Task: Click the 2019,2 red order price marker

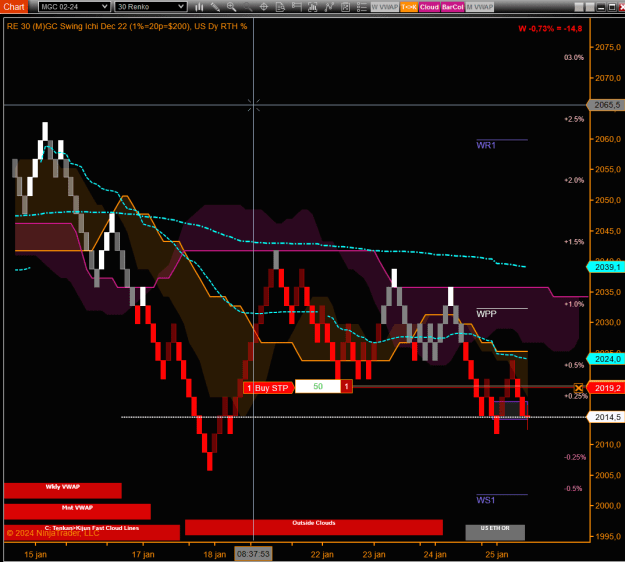Action: pos(607,388)
